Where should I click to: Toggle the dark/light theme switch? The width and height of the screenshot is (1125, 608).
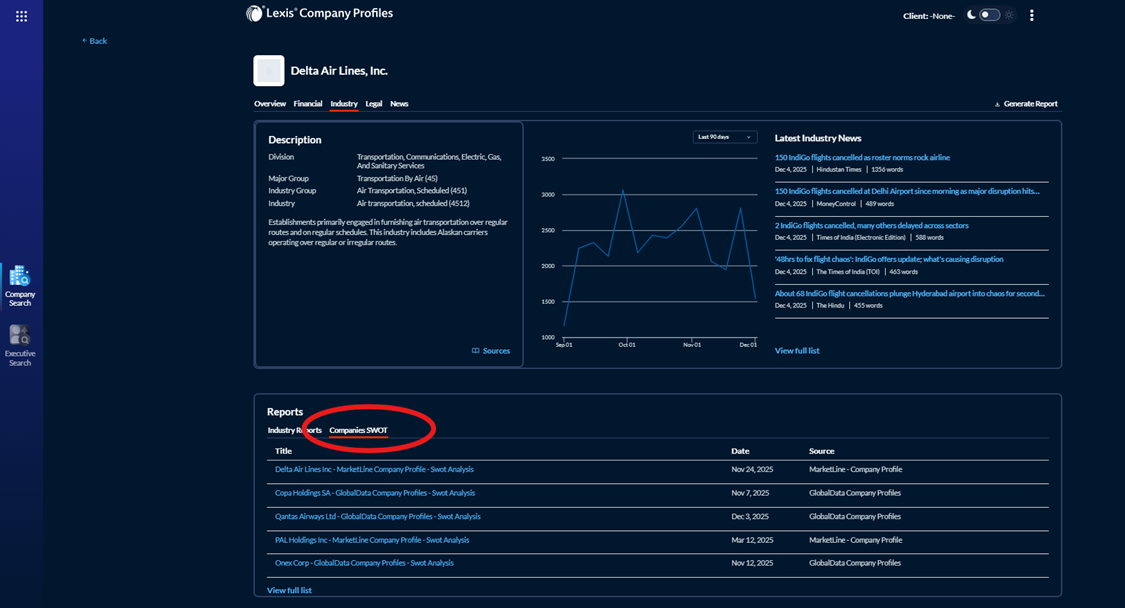tap(989, 15)
